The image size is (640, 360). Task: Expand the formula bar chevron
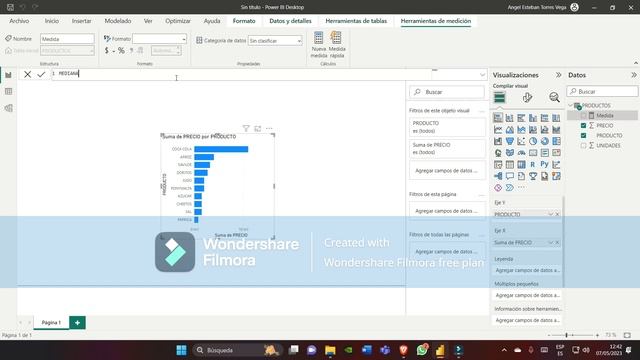[x=482, y=75]
